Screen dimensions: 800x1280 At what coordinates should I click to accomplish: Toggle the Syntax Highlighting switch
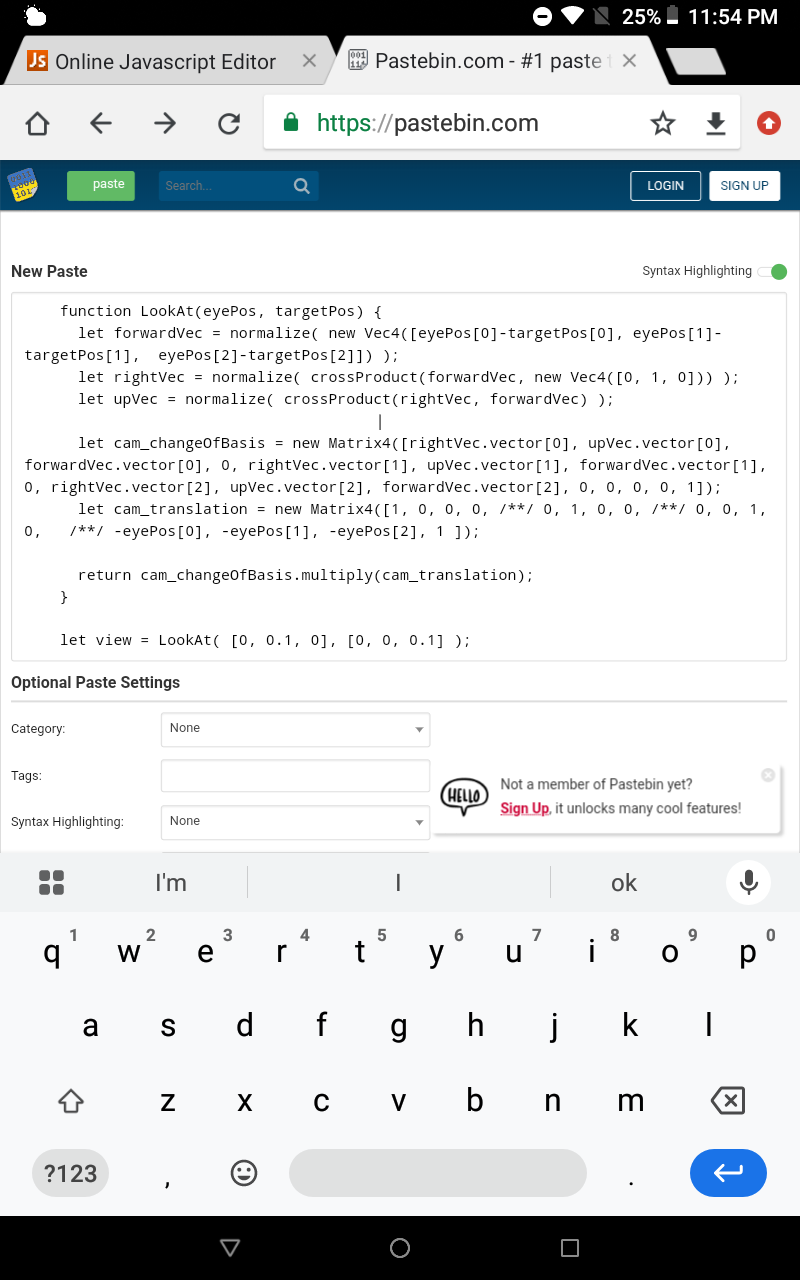click(772, 271)
